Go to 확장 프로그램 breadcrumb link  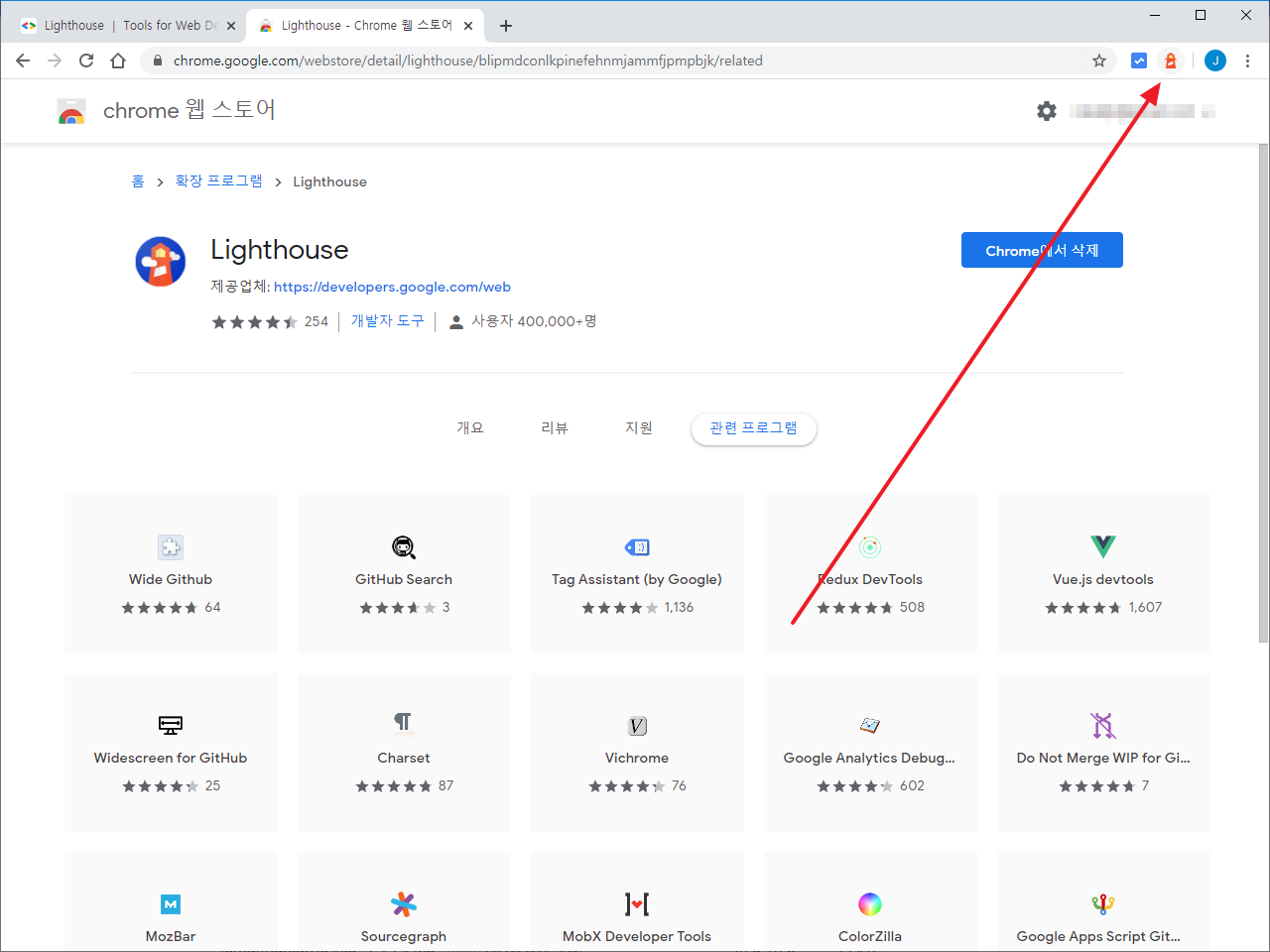pyautogui.click(x=218, y=181)
